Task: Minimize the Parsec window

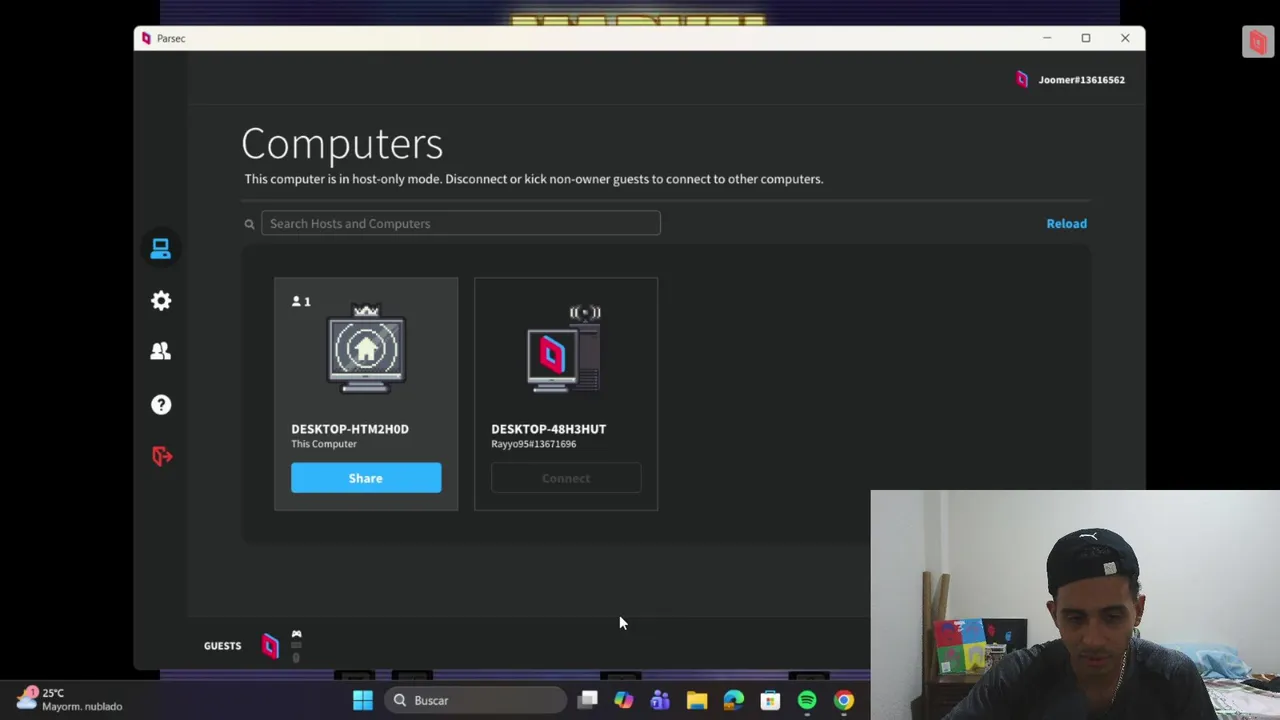Action: pyautogui.click(x=1047, y=38)
